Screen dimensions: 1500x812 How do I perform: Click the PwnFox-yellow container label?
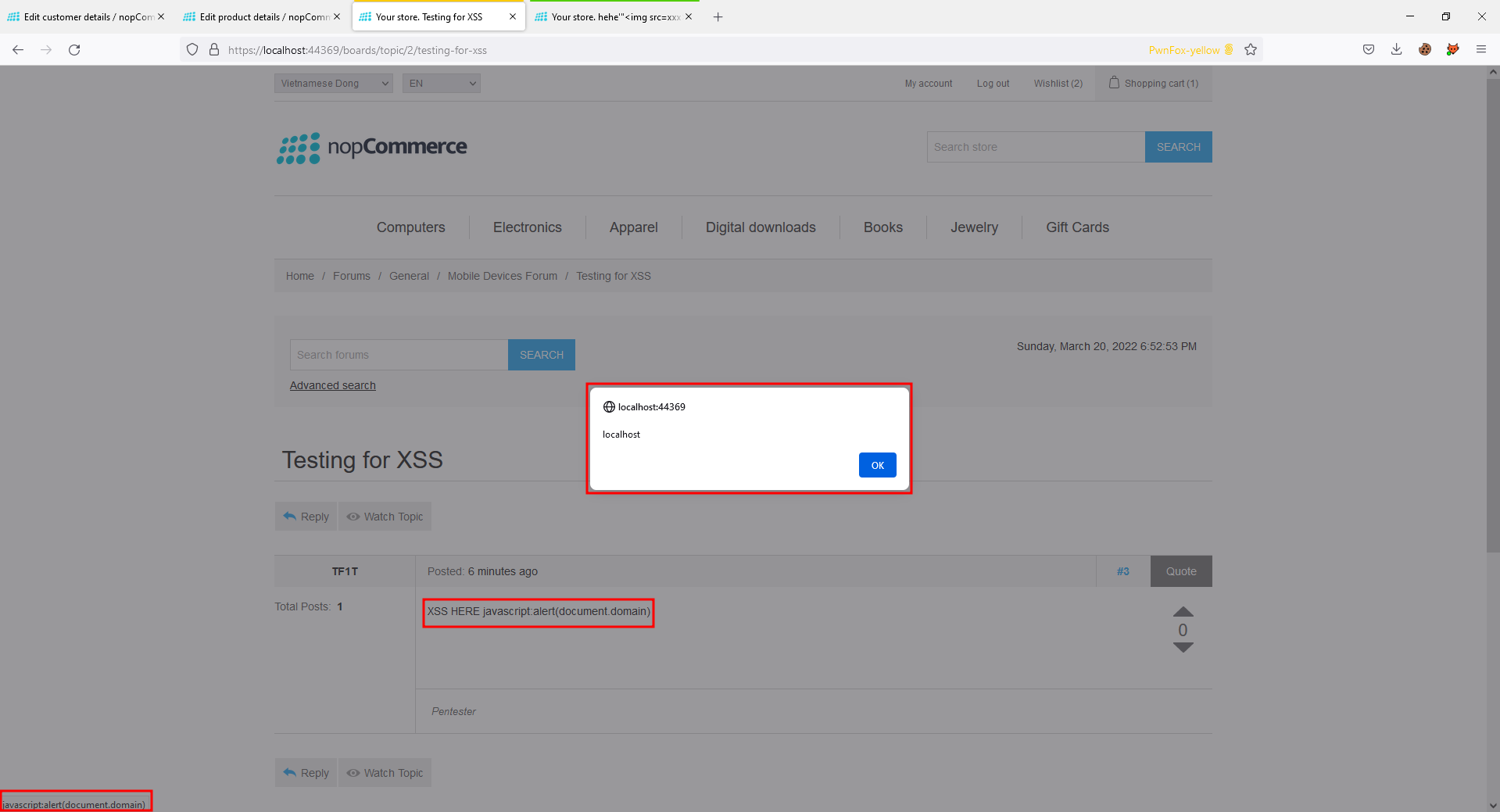(x=1183, y=49)
